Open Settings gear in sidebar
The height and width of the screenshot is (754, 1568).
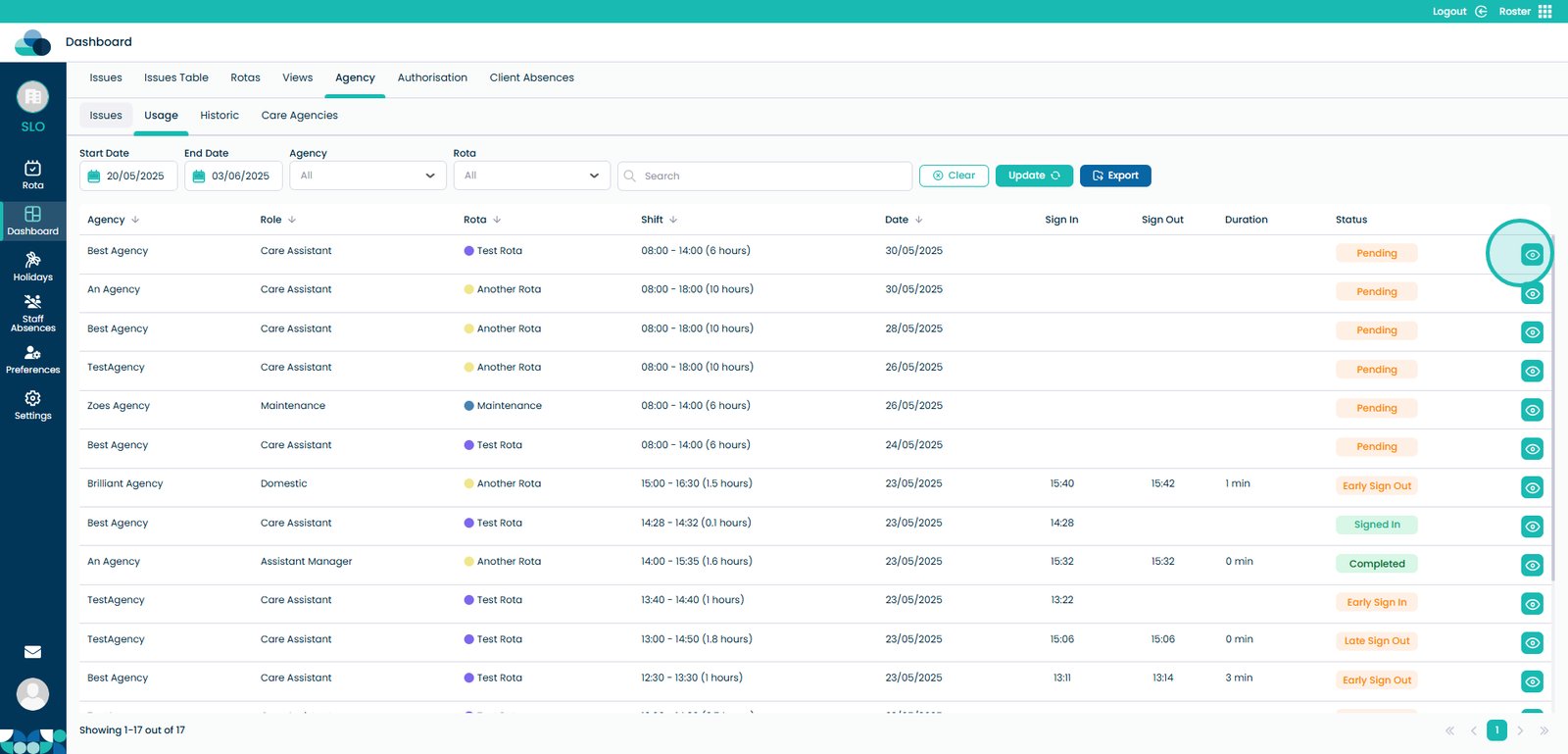coord(32,405)
